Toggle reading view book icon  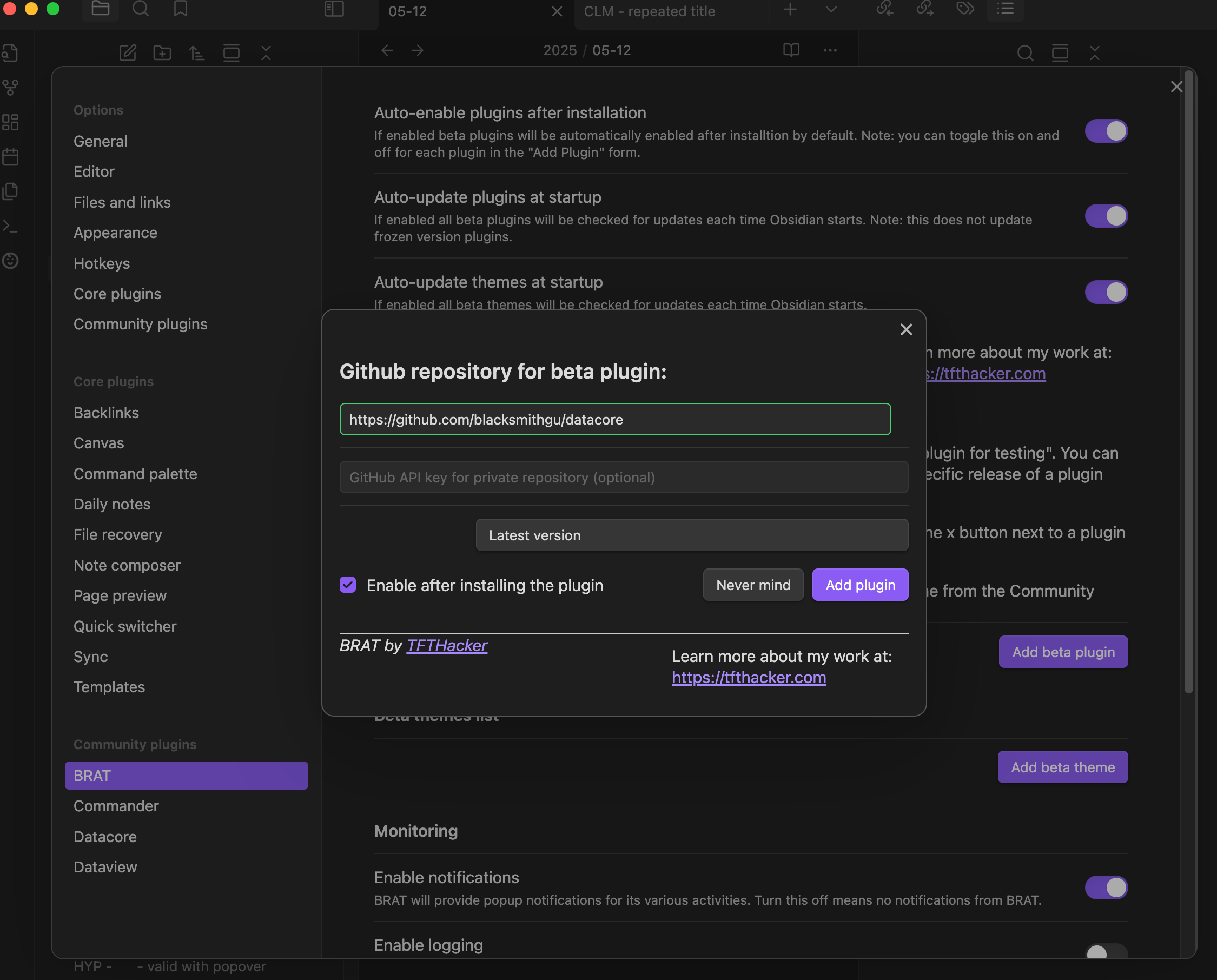pos(791,50)
